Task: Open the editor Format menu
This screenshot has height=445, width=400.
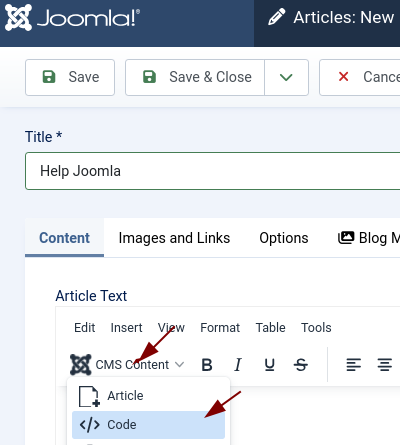Action: [220, 328]
